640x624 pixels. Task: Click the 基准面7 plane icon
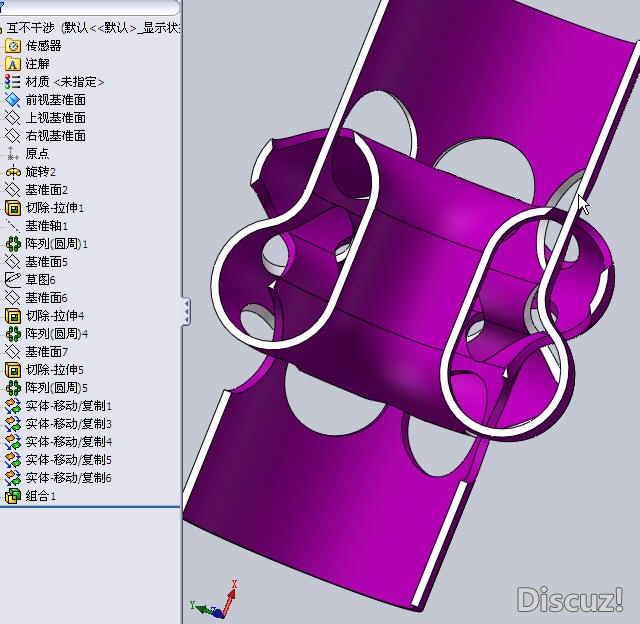coord(13,352)
